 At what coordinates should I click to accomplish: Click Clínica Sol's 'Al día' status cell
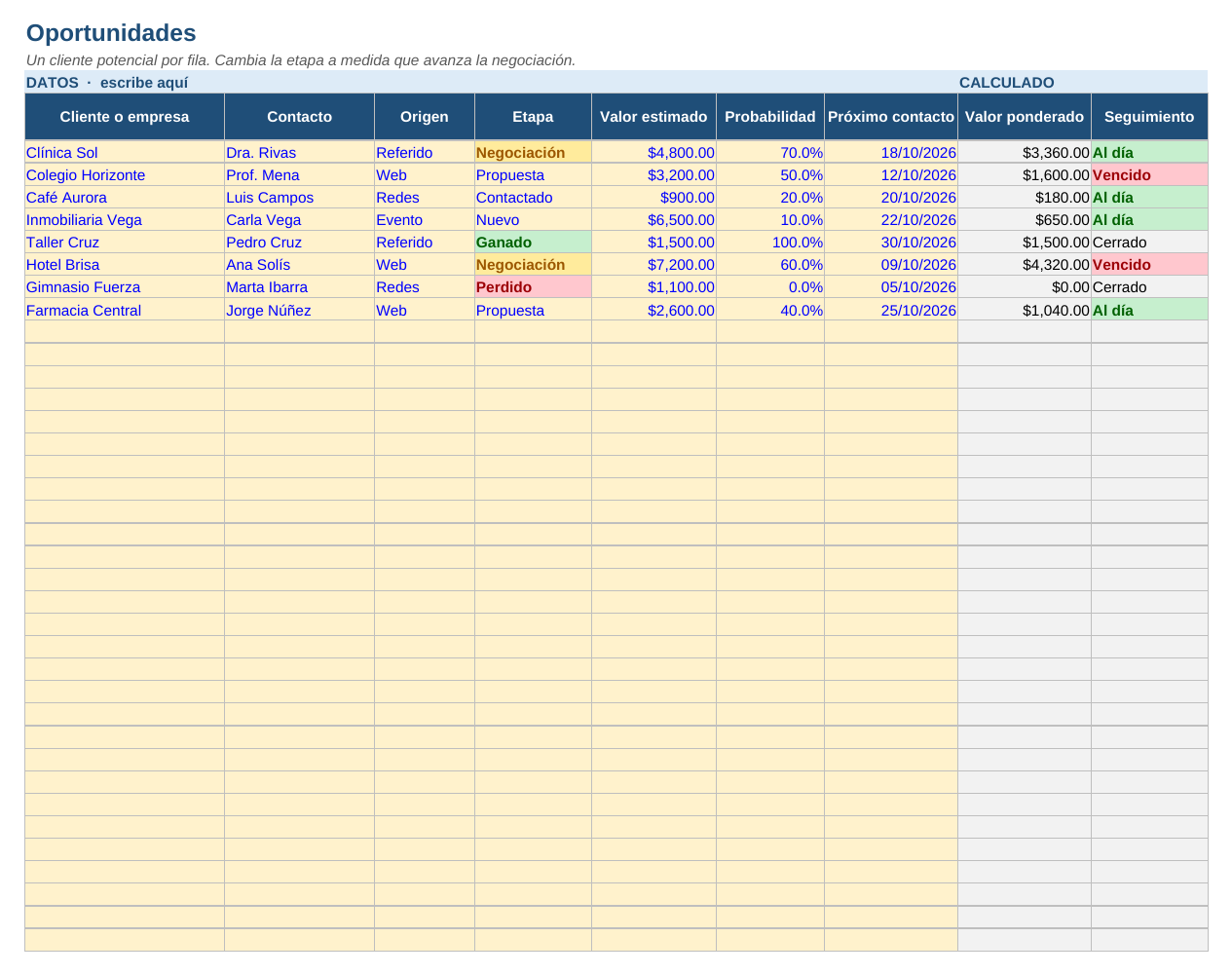click(1149, 152)
